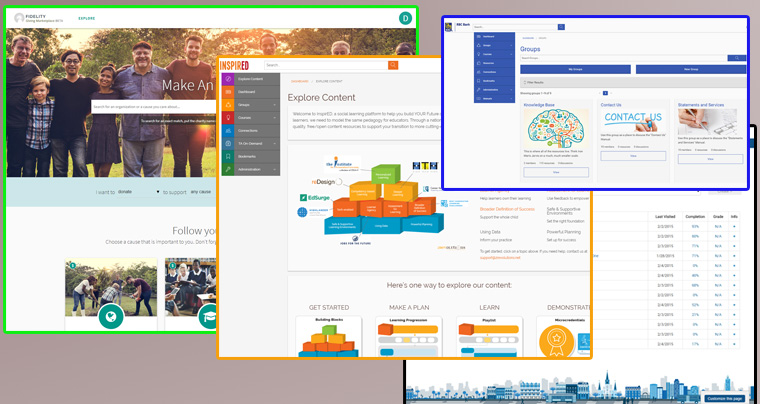Select Explore Content in InspirED sidebar
This screenshot has width=760, height=404.
point(251,79)
